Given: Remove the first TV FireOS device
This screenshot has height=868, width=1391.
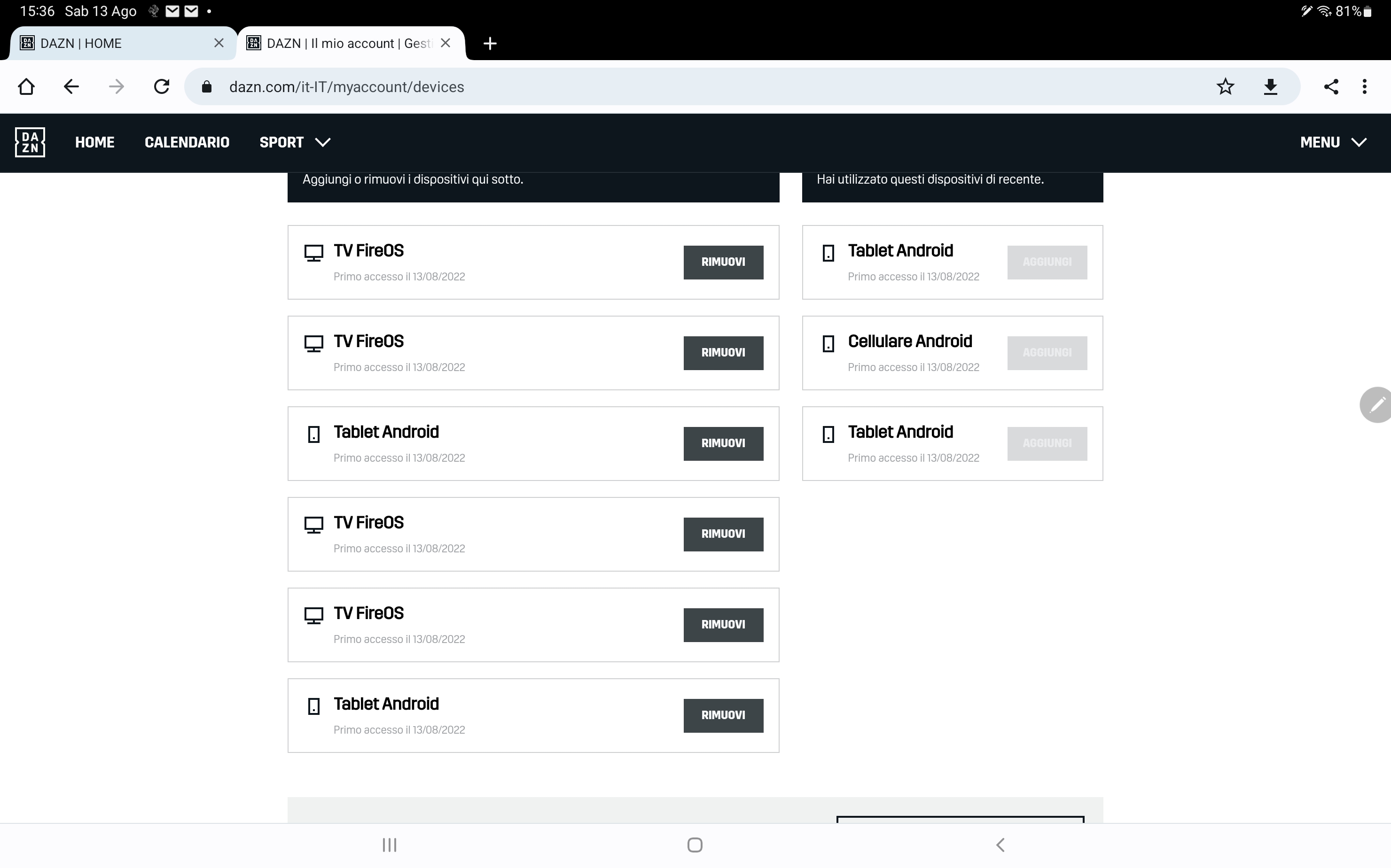Looking at the screenshot, I should 723,263.
